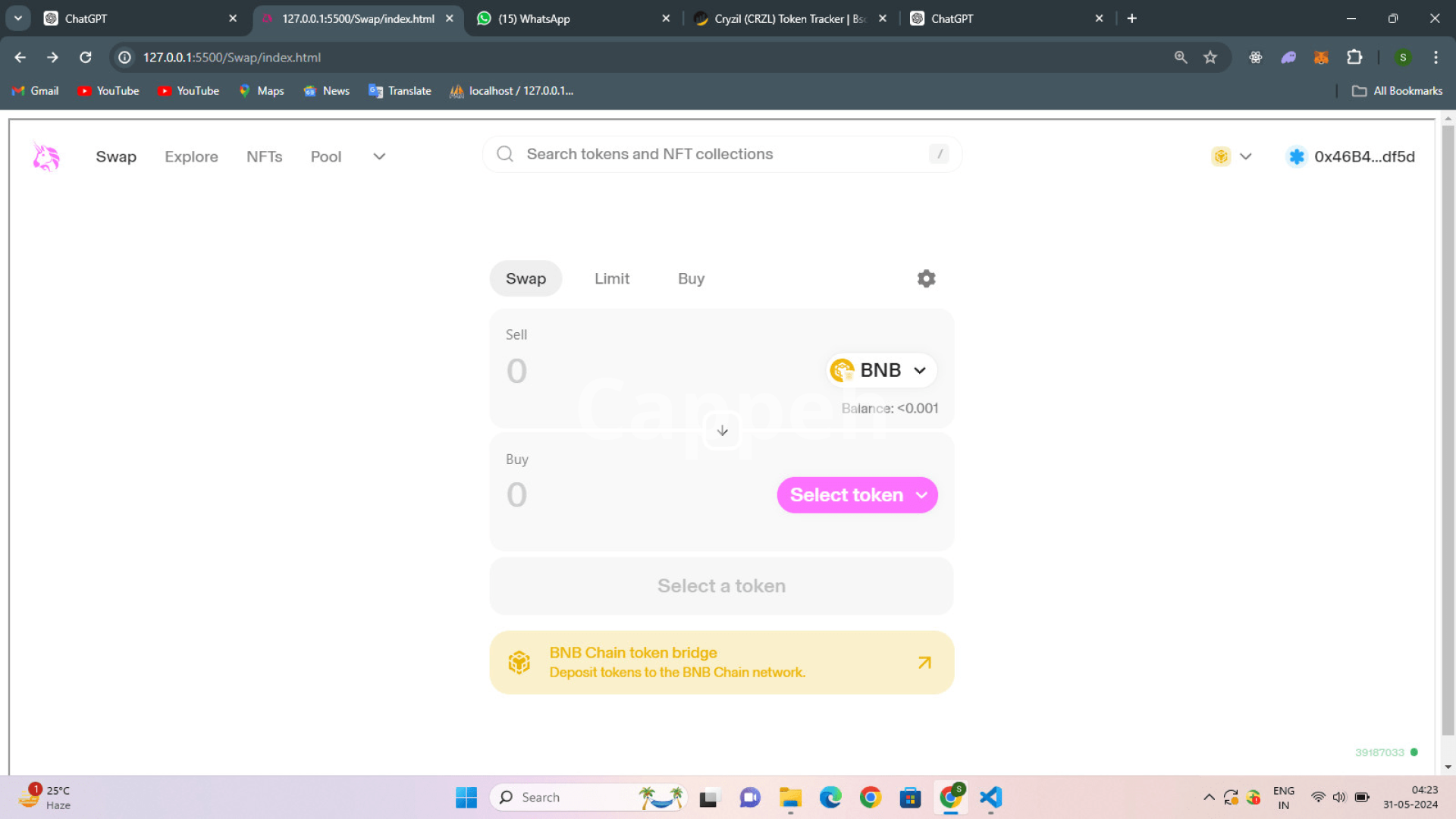Expand the network chain selector chevron
Viewport: 1456px width, 819px height.
(x=1245, y=157)
